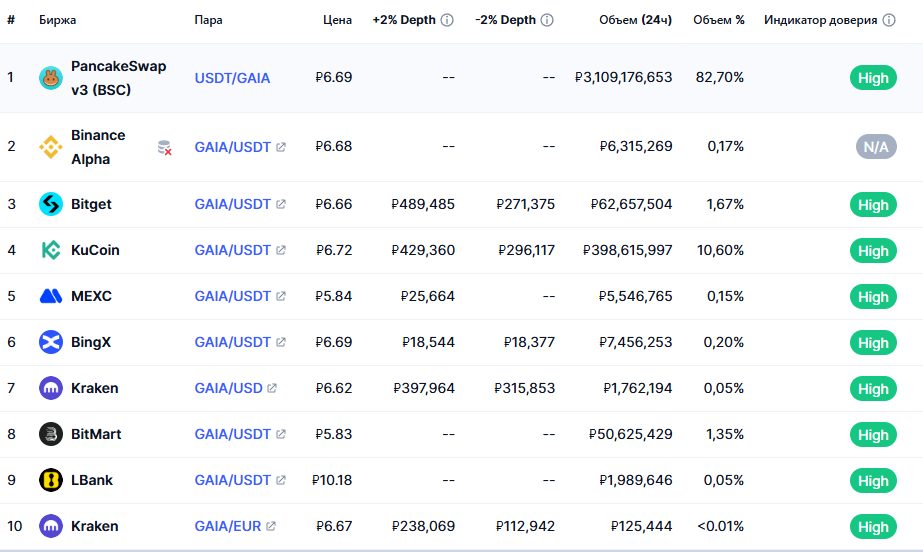
Task: Open the USDT/GAIA pair on PancakeSwap
Action: pyautogui.click(x=232, y=78)
